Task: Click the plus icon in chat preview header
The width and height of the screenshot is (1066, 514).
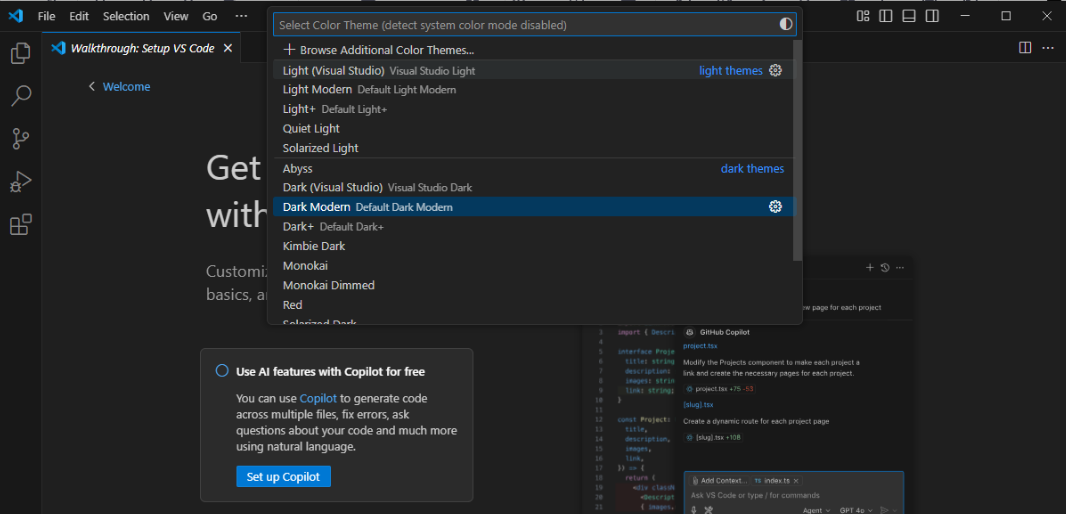Action: (x=870, y=268)
